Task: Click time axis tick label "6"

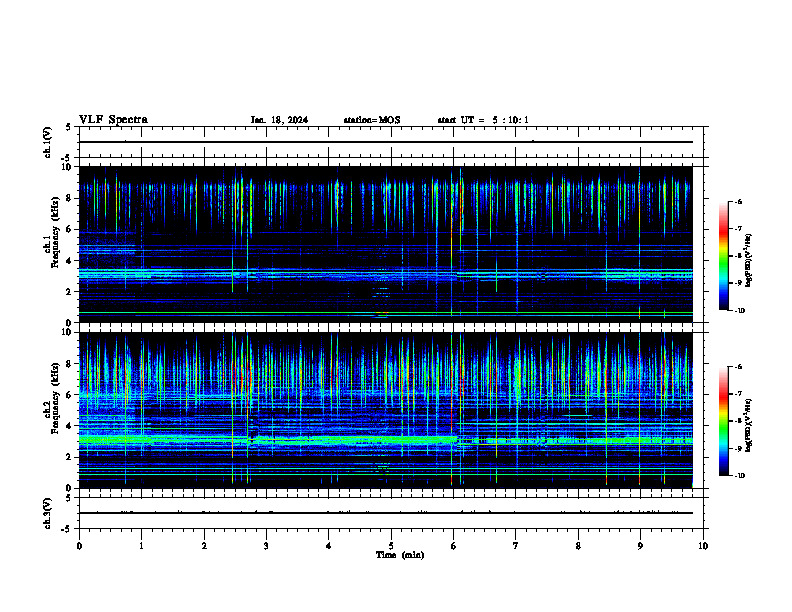Action: click(x=453, y=546)
